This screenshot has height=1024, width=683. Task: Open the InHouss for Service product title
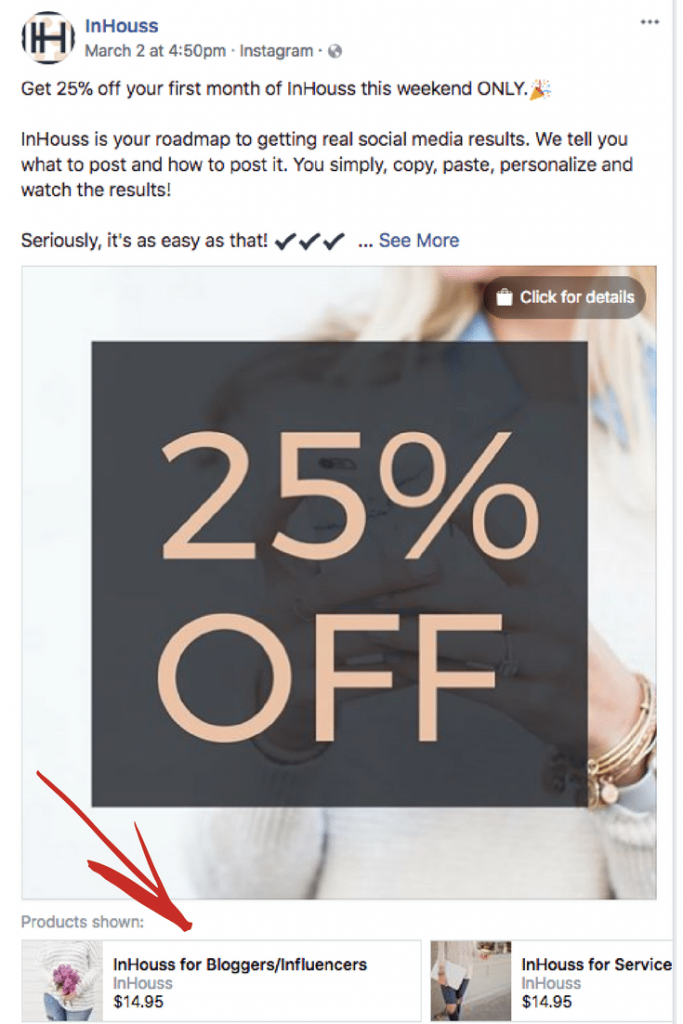click(x=596, y=965)
